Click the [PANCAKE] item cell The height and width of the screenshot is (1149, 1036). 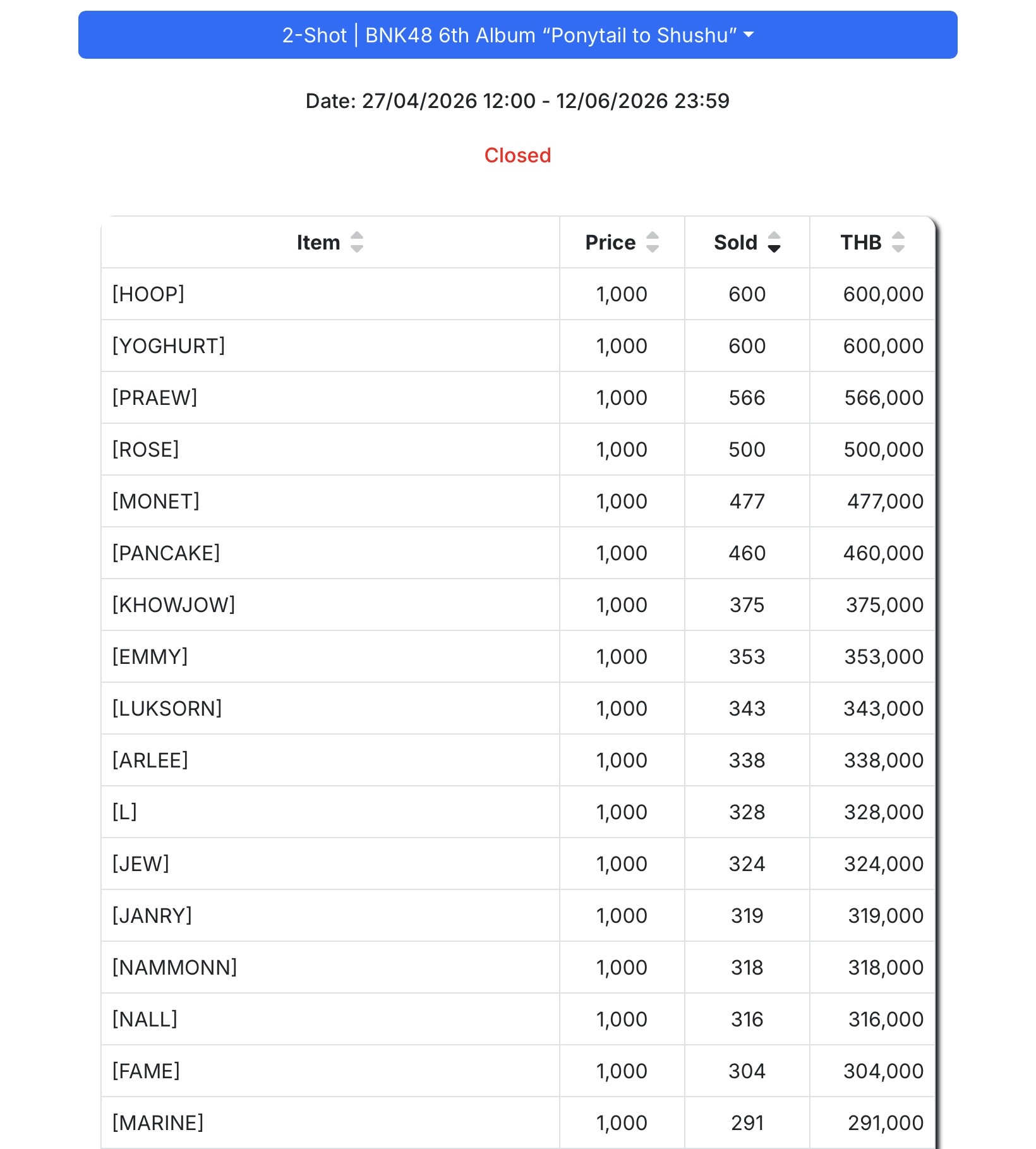pos(330,553)
